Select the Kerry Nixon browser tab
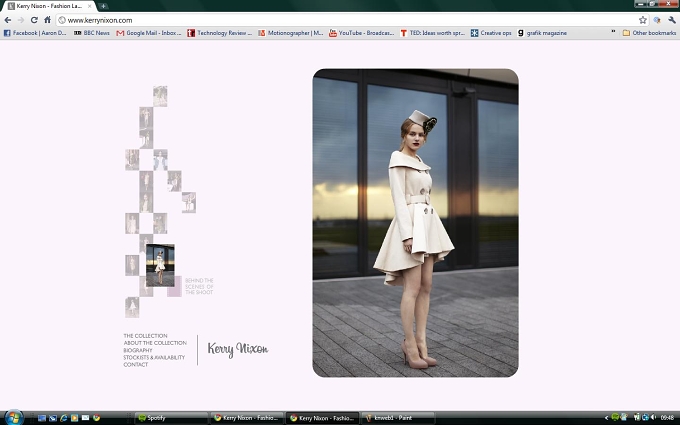 49,6
